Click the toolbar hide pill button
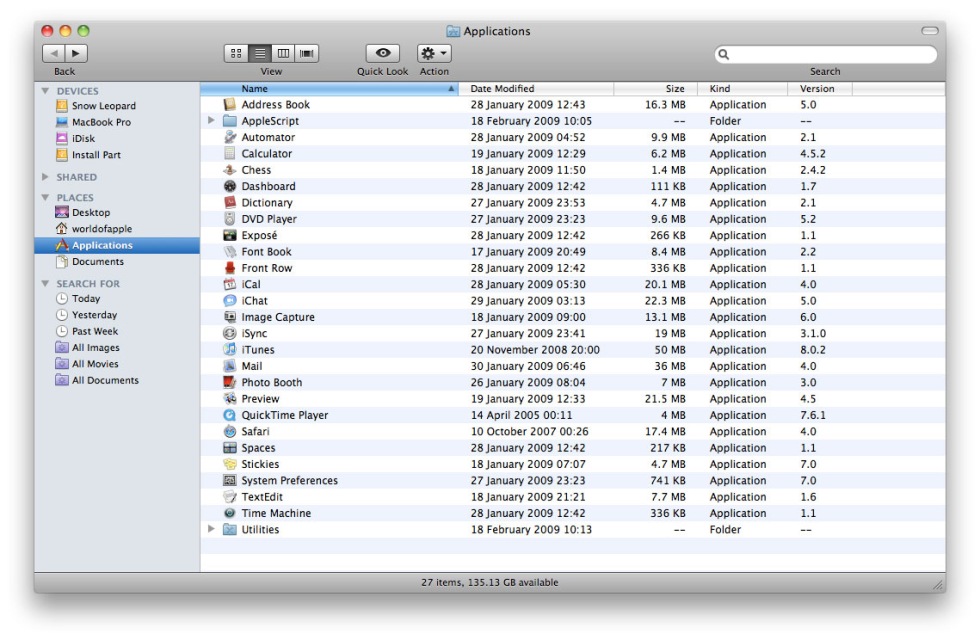Viewport: 980px width, 640px height. 929,31
